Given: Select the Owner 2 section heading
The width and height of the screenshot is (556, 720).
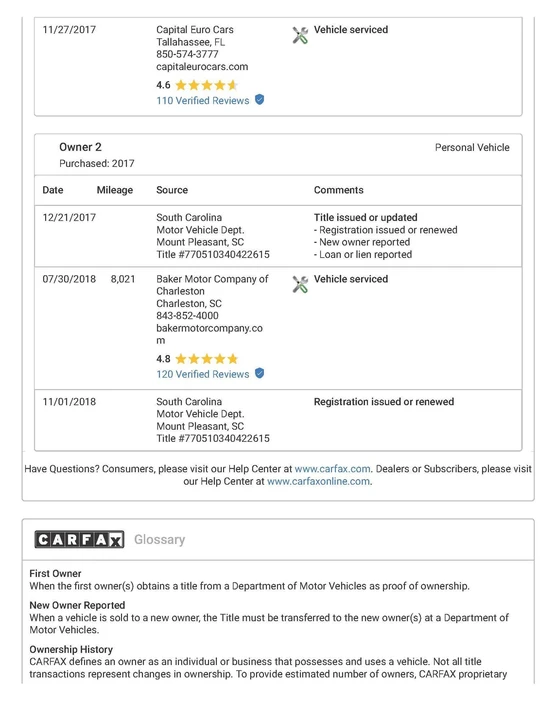Looking at the screenshot, I should coord(80,147).
